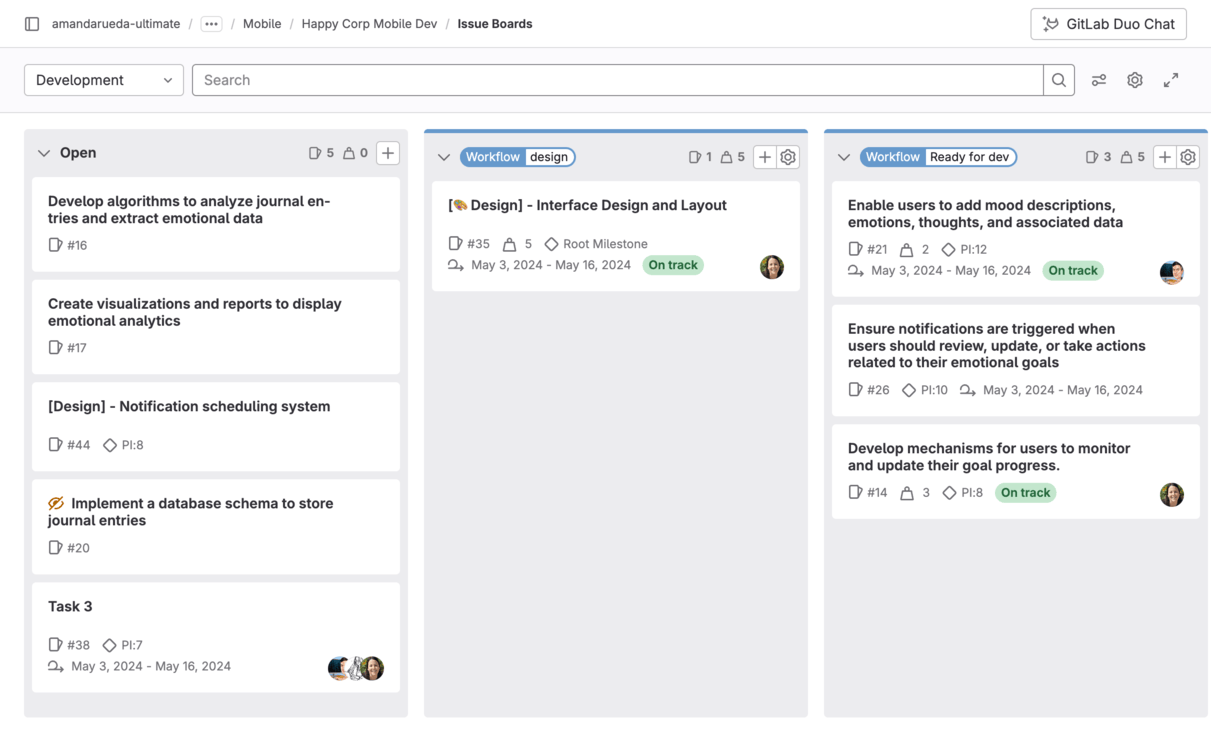The image size is (1211, 733).
Task: Collapse the Open list
Action: (43, 152)
